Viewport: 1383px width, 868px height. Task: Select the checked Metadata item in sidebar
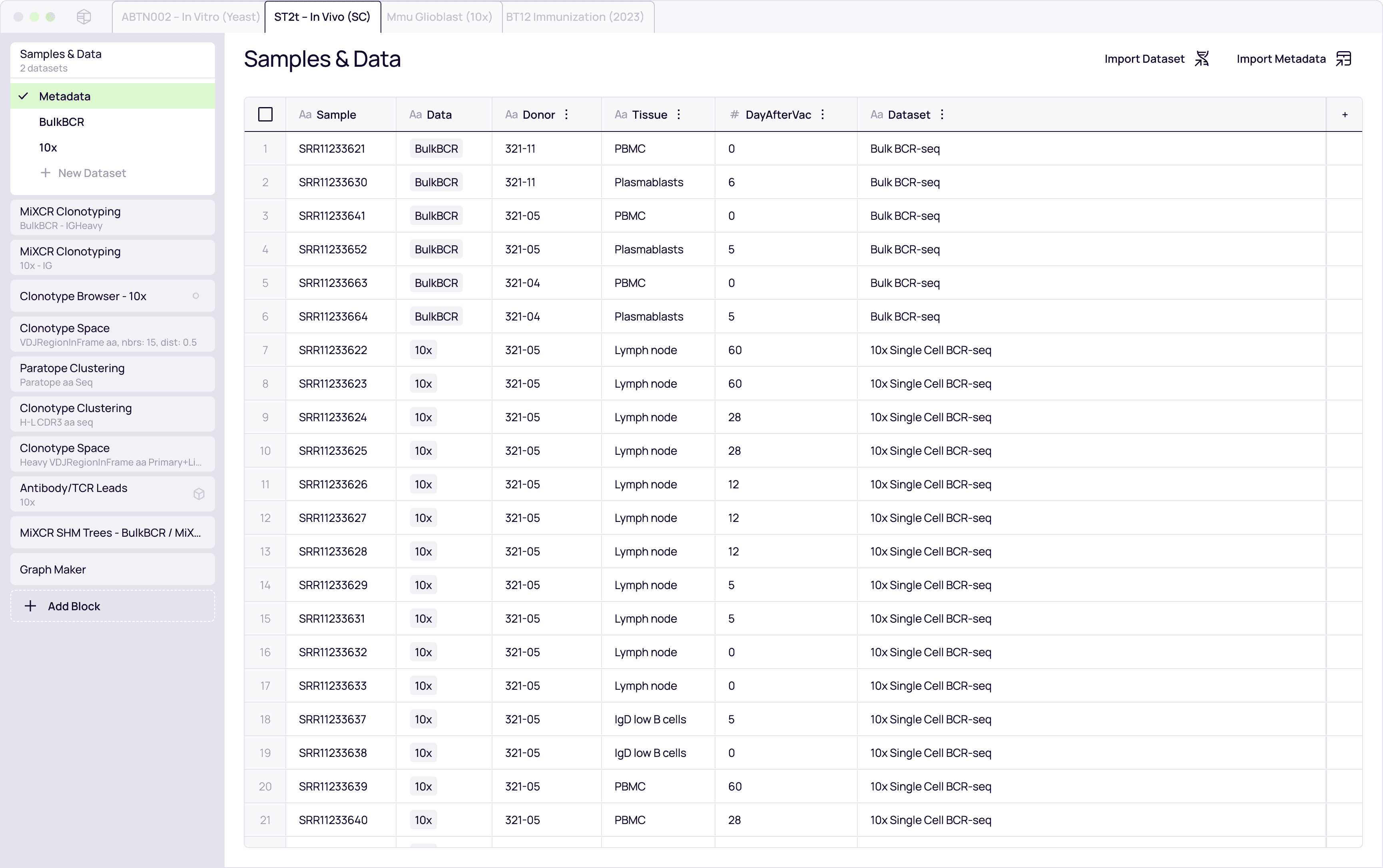point(65,96)
